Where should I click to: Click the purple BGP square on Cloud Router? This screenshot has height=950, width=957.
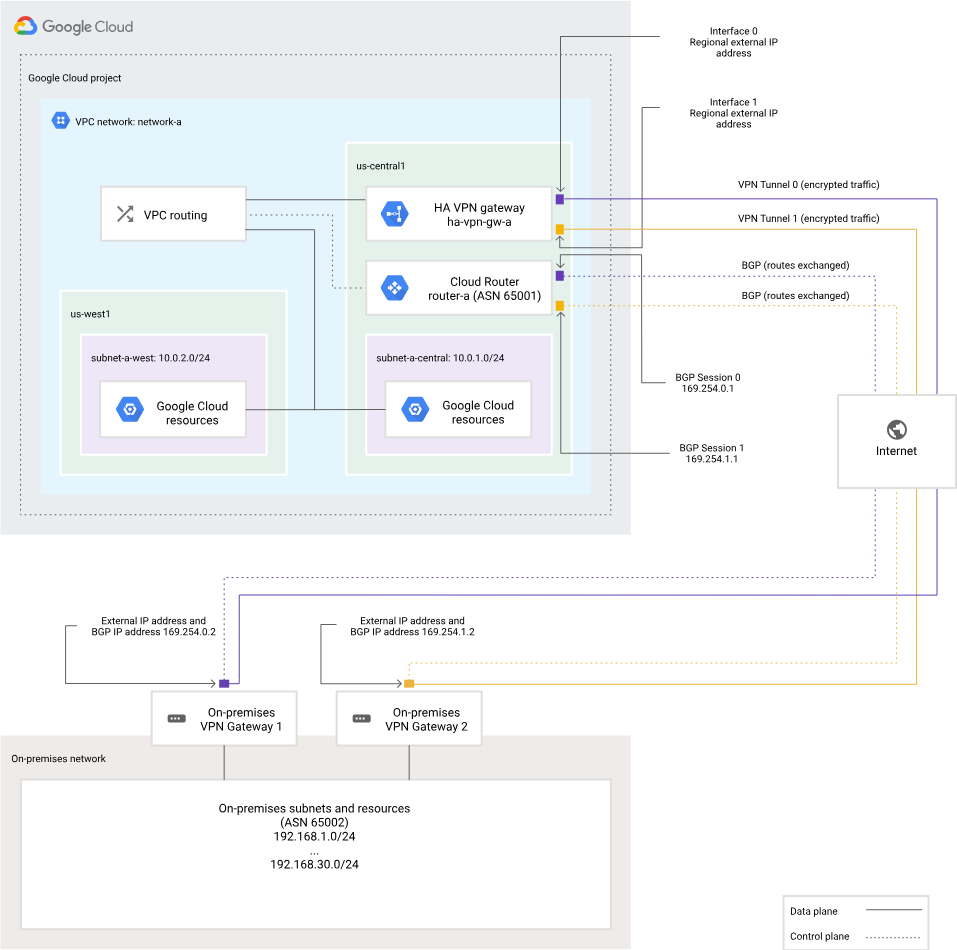coord(560,276)
